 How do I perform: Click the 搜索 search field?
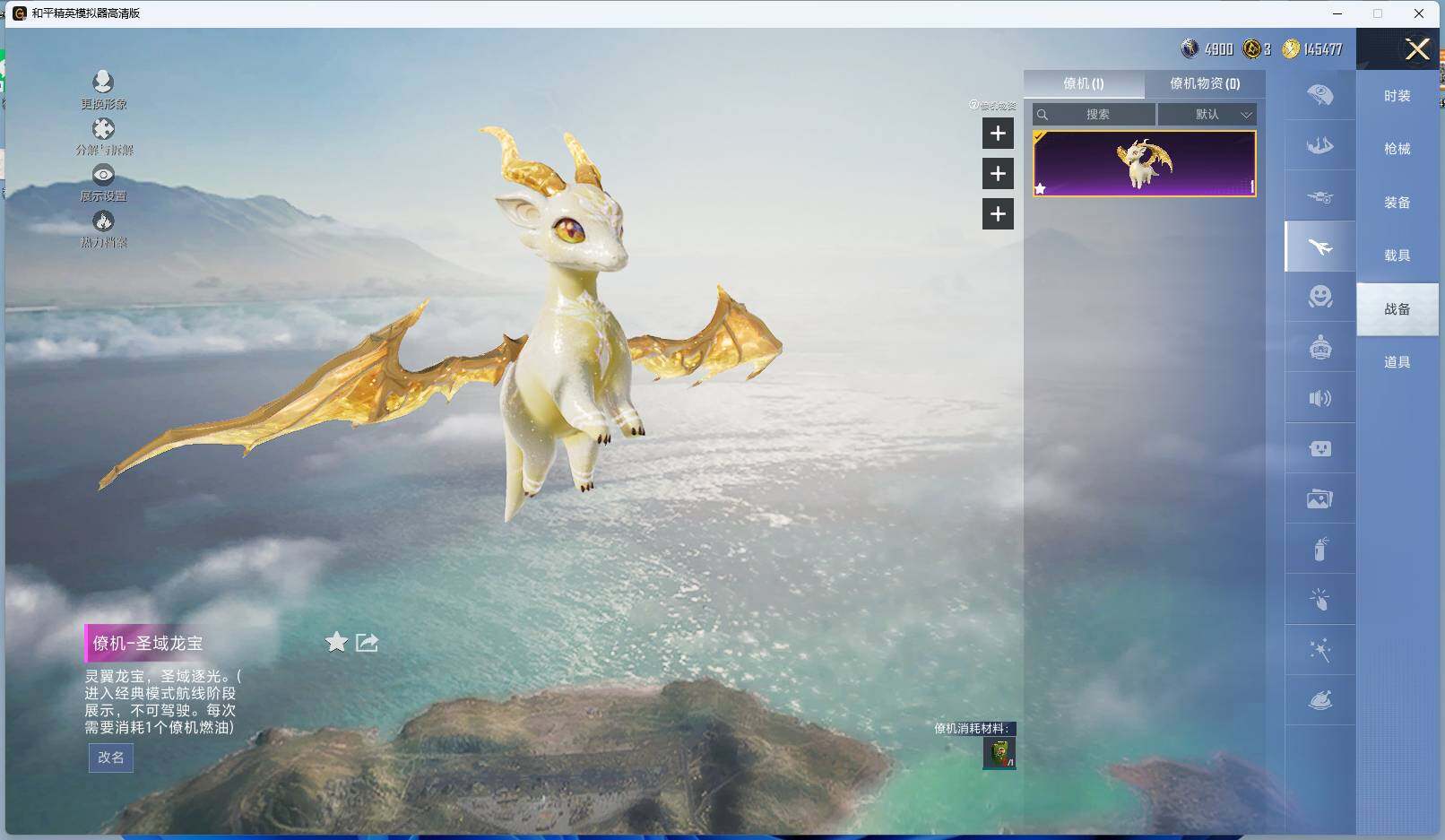[1094, 115]
